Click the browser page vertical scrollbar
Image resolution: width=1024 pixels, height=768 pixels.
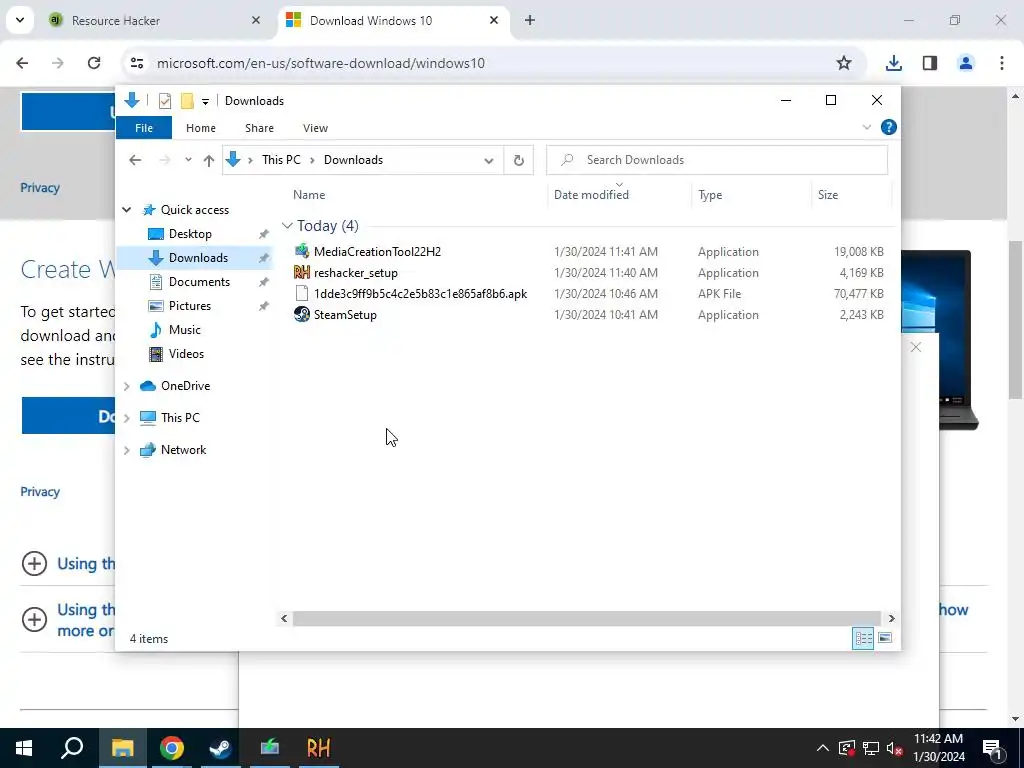click(x=1016, y=320)
